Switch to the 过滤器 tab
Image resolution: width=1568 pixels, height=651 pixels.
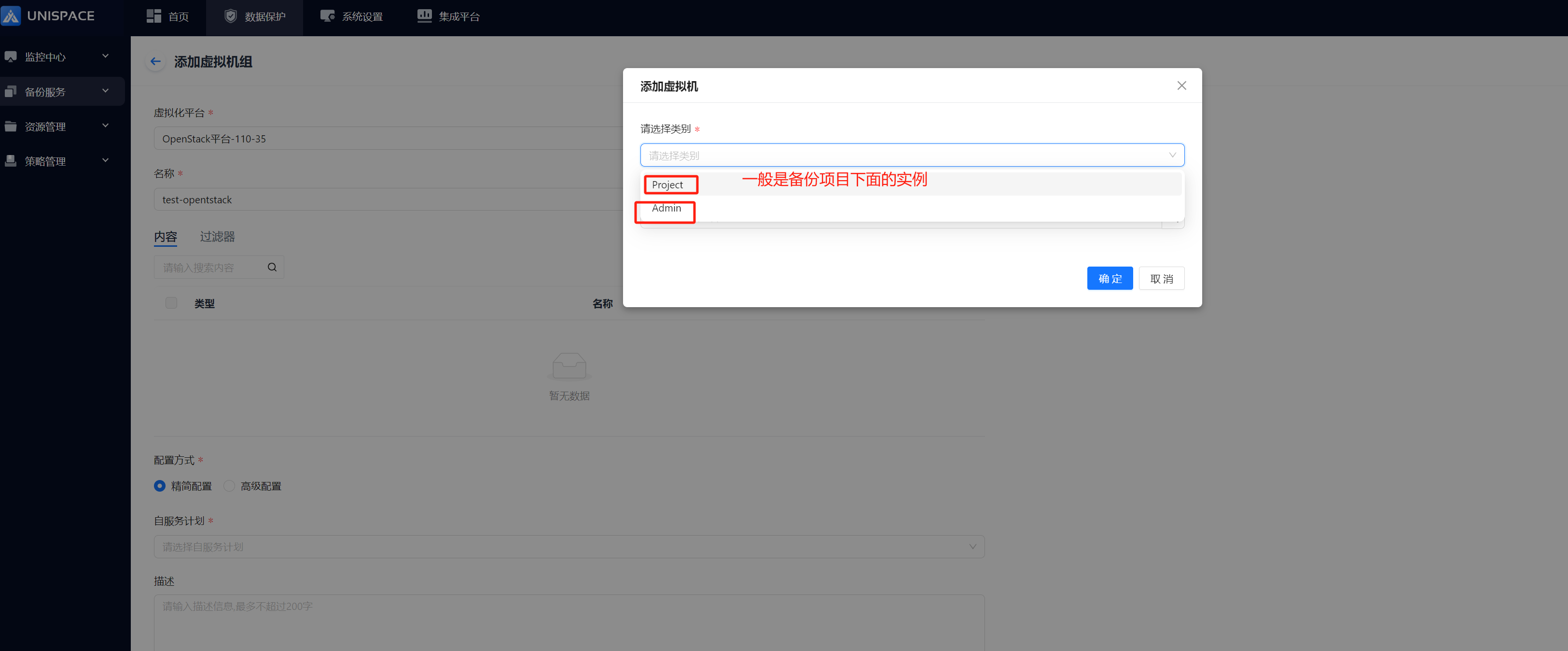(217, 237)
